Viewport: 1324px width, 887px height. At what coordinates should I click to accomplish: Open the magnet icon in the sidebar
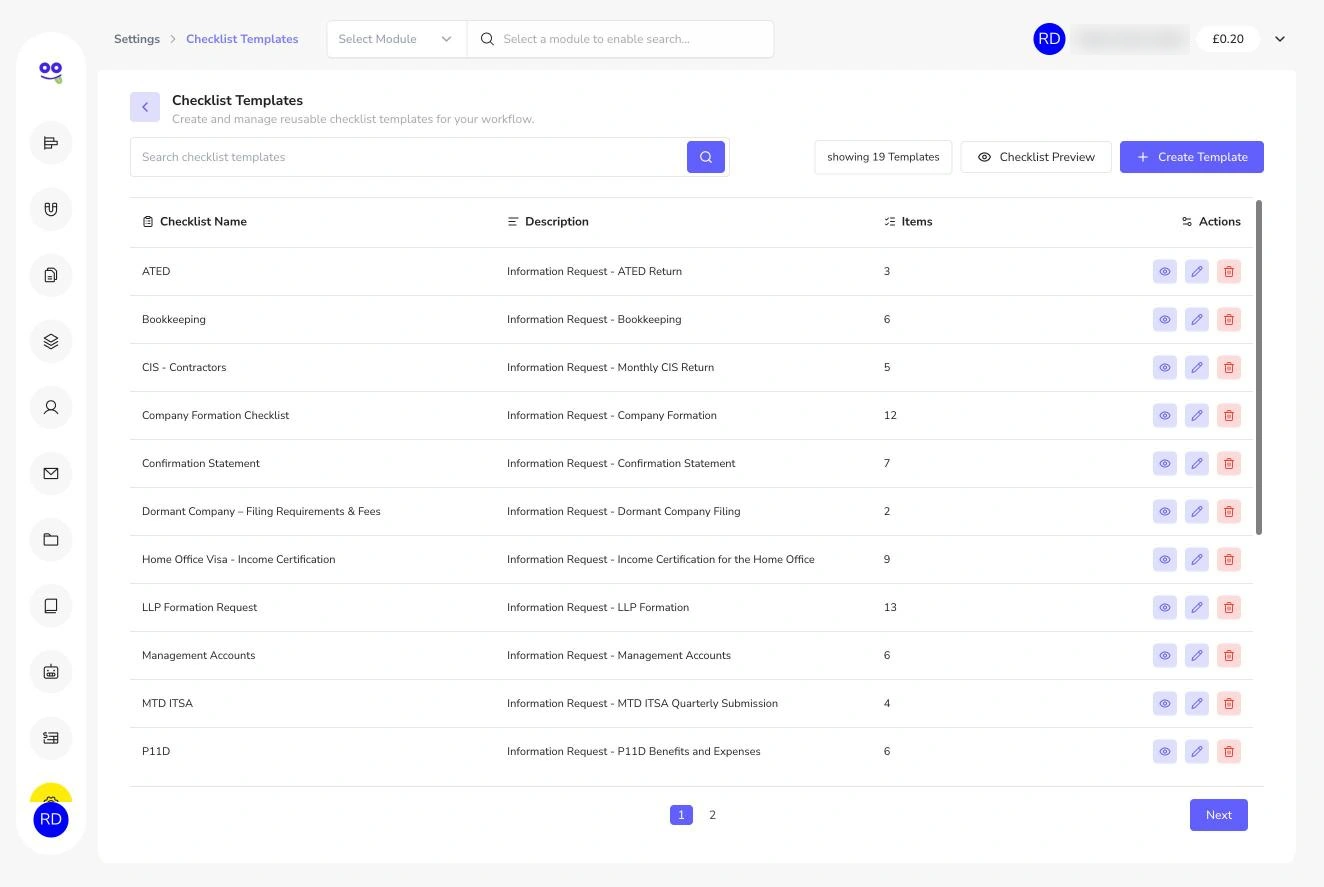pos(51,209)
